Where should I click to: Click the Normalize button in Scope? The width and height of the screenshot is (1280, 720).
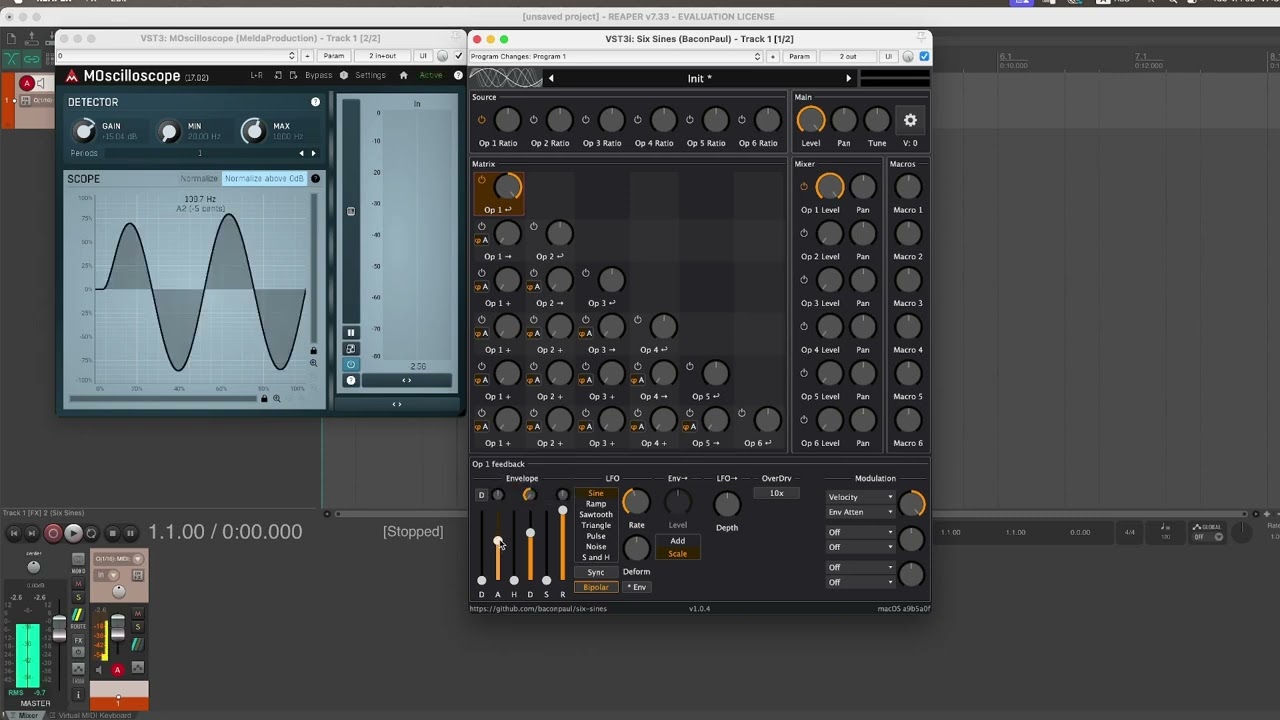click(199, 178)
